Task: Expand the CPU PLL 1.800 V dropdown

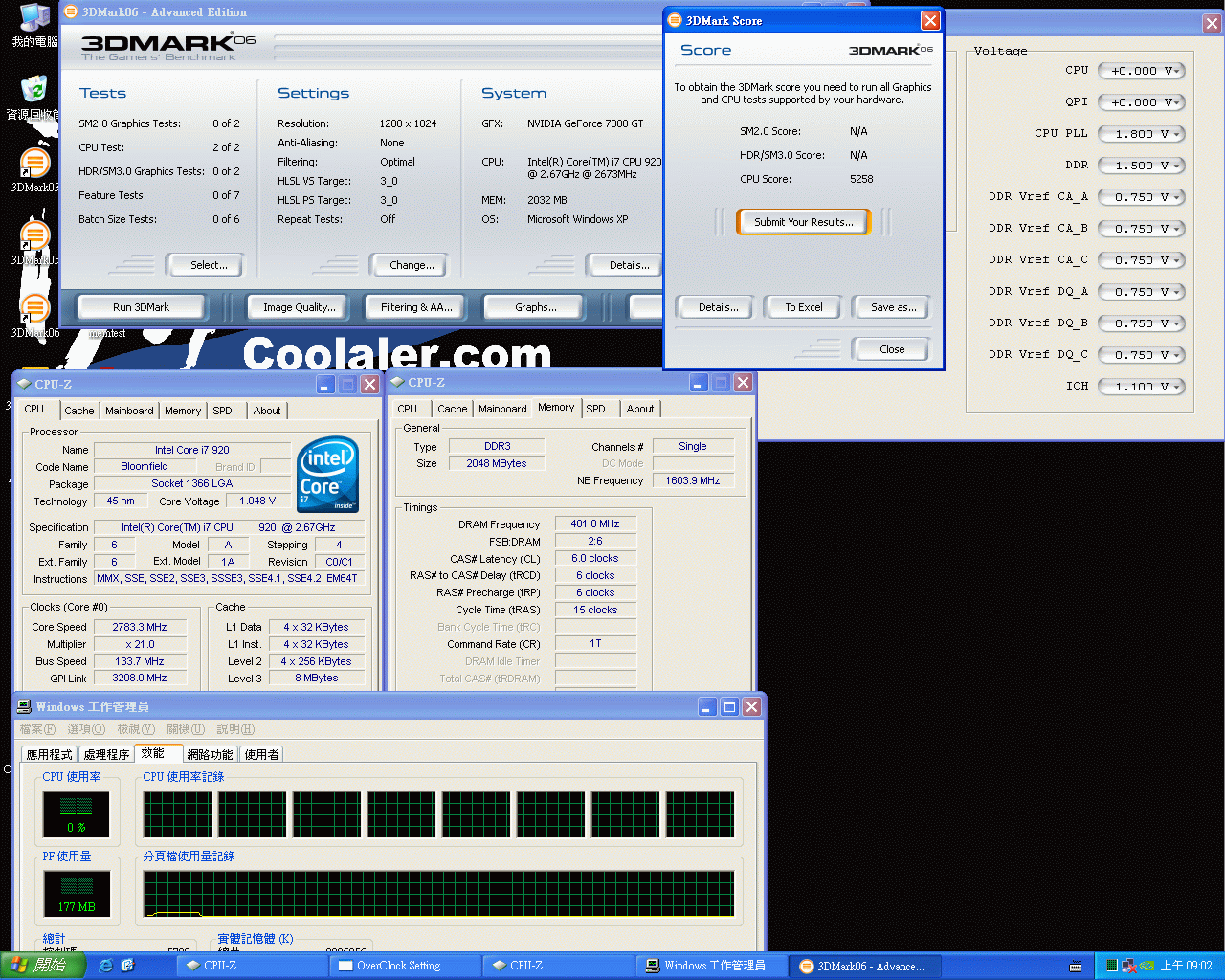Action: point(1142,134)
